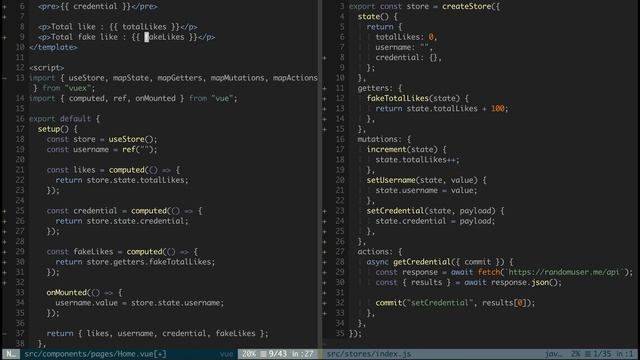Click the opening <script> tag
640x360 pixels.
click(47, 68)
